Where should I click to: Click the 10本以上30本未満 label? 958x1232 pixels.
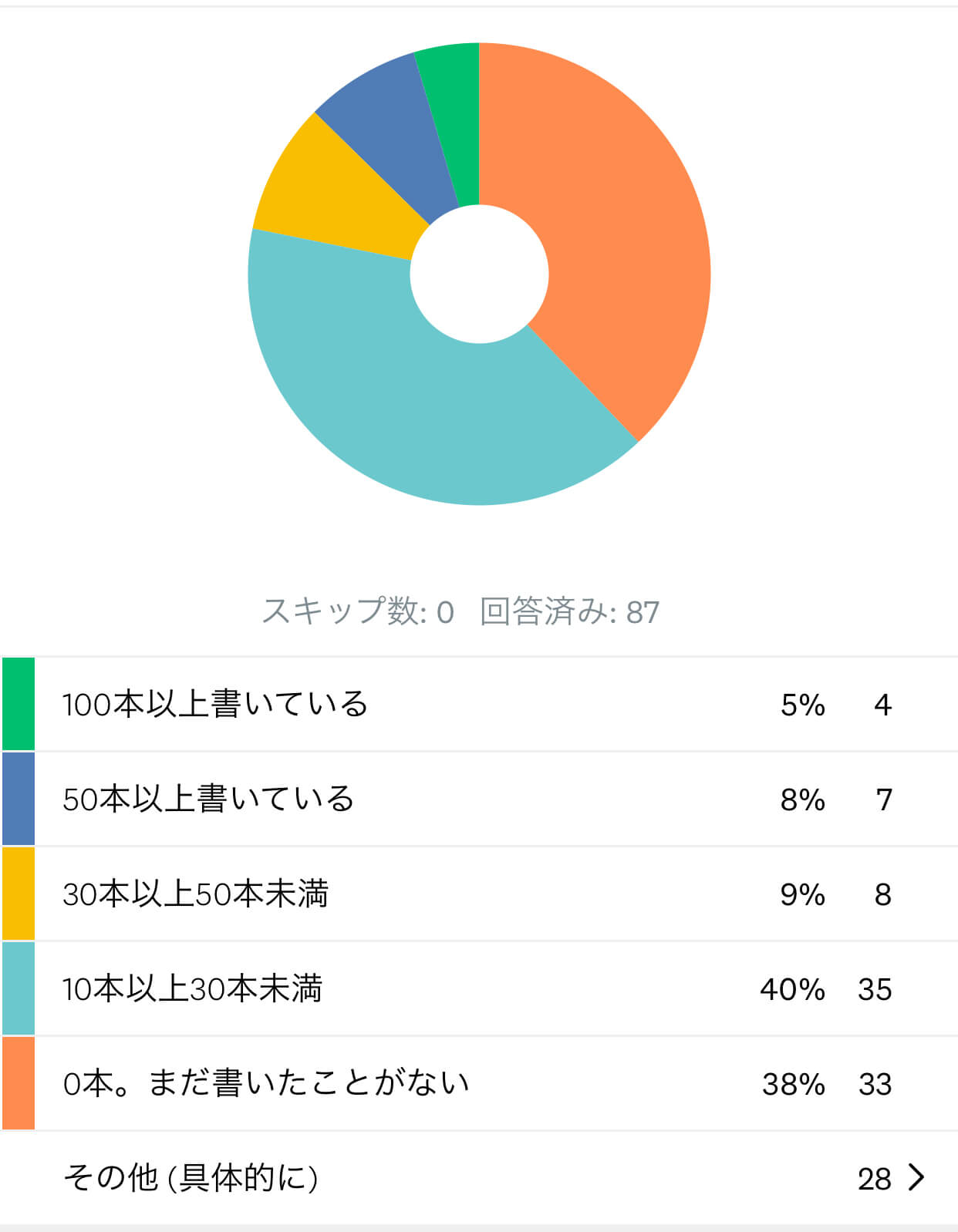pyautogui.click(x=192, y=988)
